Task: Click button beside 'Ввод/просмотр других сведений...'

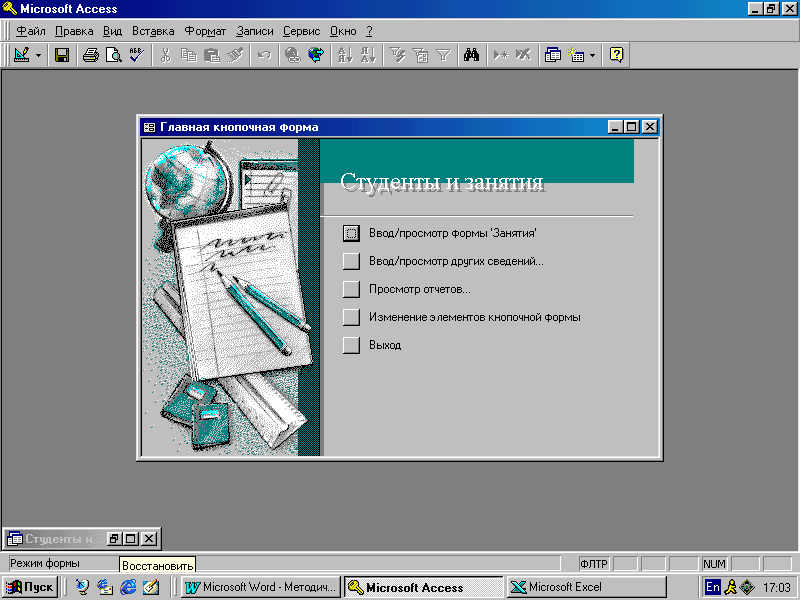Action: 351,261
